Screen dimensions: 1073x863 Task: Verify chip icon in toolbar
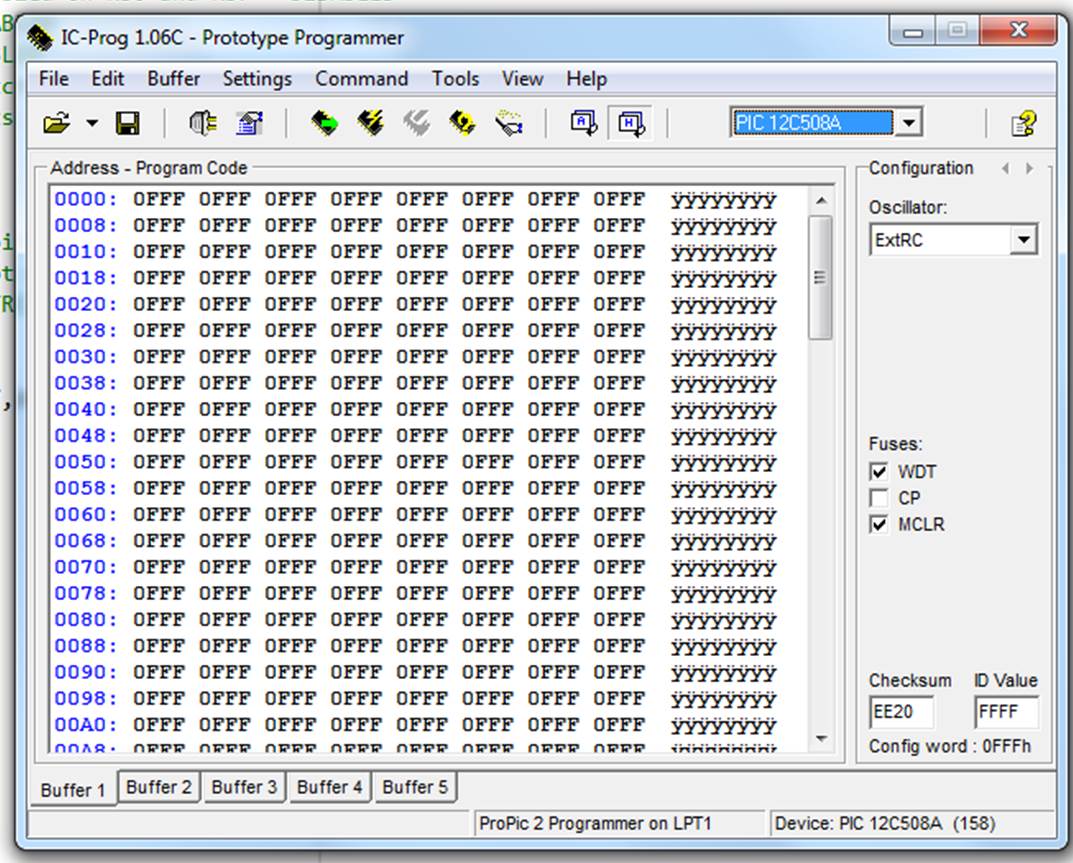(x=509, y=123)
